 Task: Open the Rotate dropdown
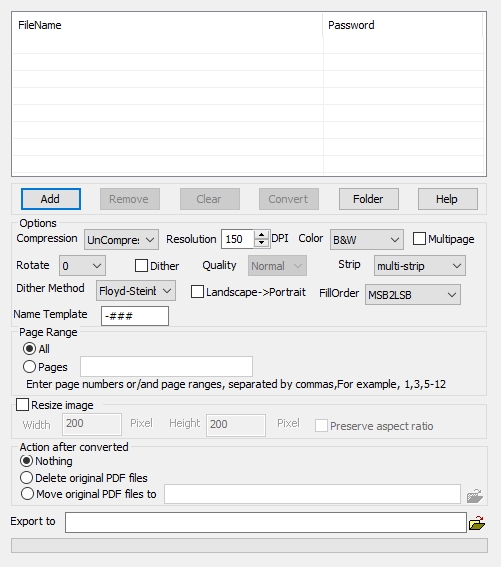coord(82,266)
